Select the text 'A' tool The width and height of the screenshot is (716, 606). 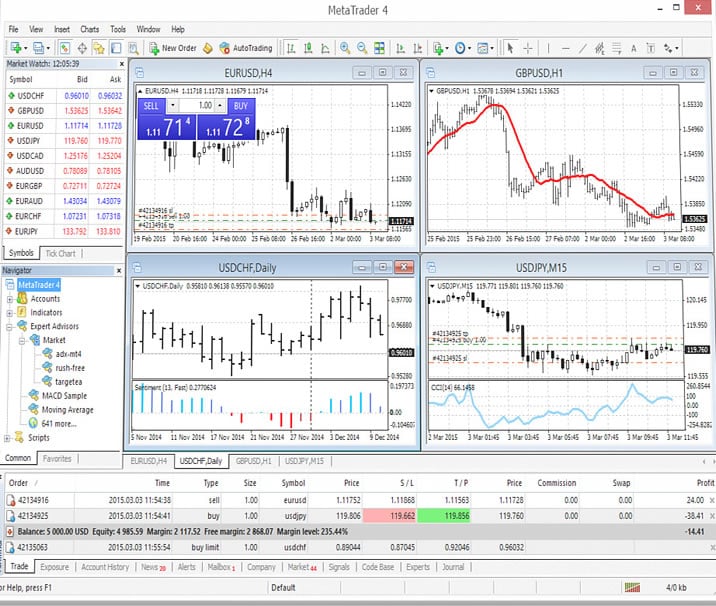tap(633, 48)
